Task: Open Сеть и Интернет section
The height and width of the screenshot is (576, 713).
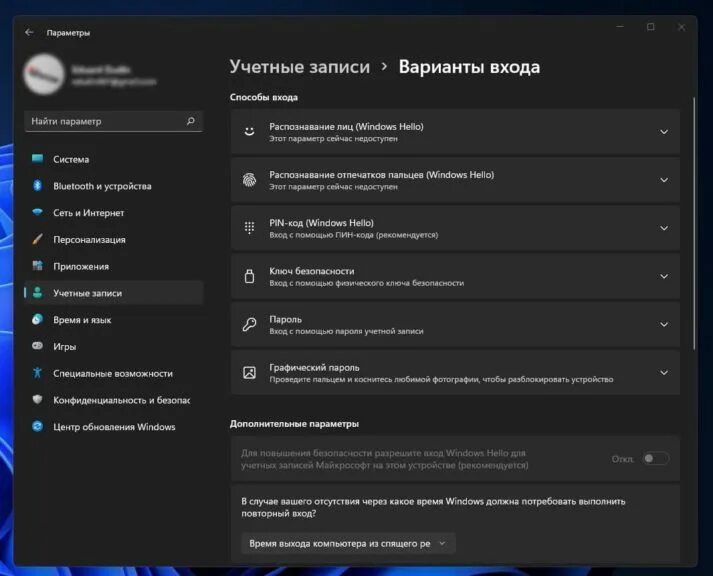Action: tap(114, 213)
